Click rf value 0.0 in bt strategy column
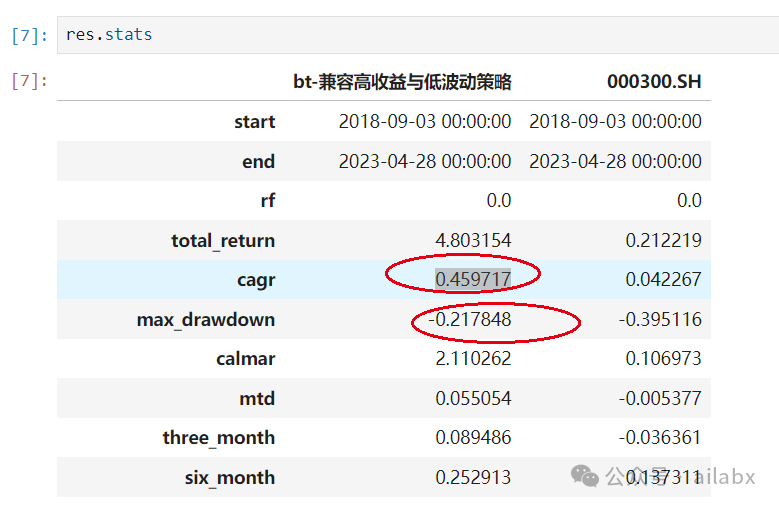Screen dimensions: 779x507 pos(499,201)
